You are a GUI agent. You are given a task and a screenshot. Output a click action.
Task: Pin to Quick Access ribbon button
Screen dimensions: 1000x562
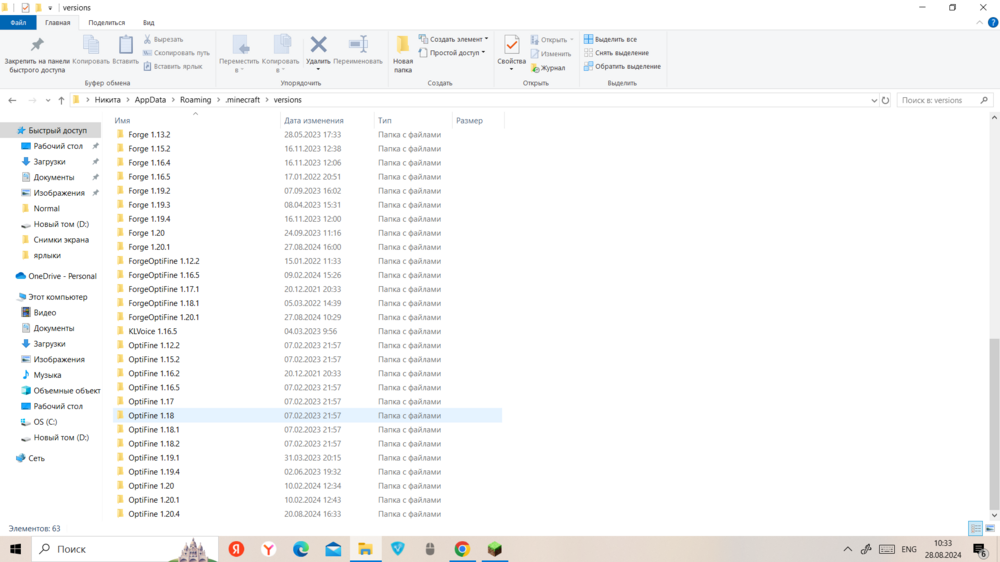pos(37,55)
